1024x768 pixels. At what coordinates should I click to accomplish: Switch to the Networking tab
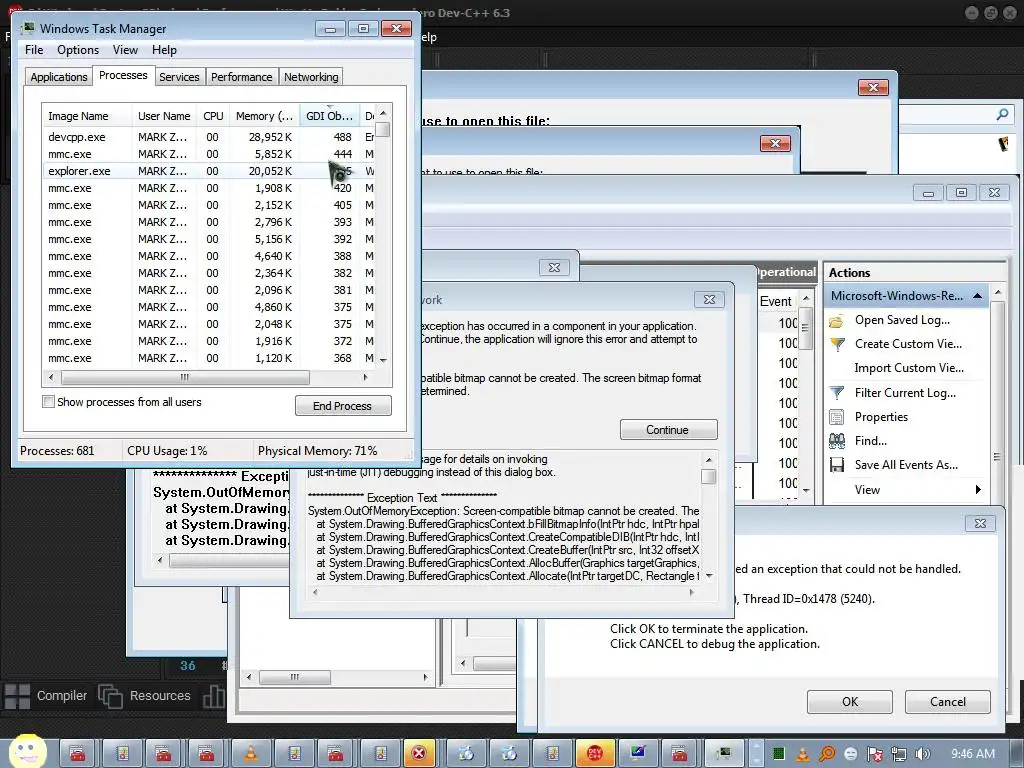pyautogui.click(x=311, y=77)
